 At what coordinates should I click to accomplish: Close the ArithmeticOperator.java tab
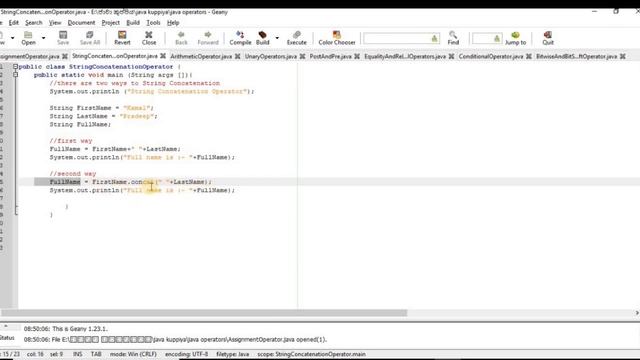click(x=238, y=56)
